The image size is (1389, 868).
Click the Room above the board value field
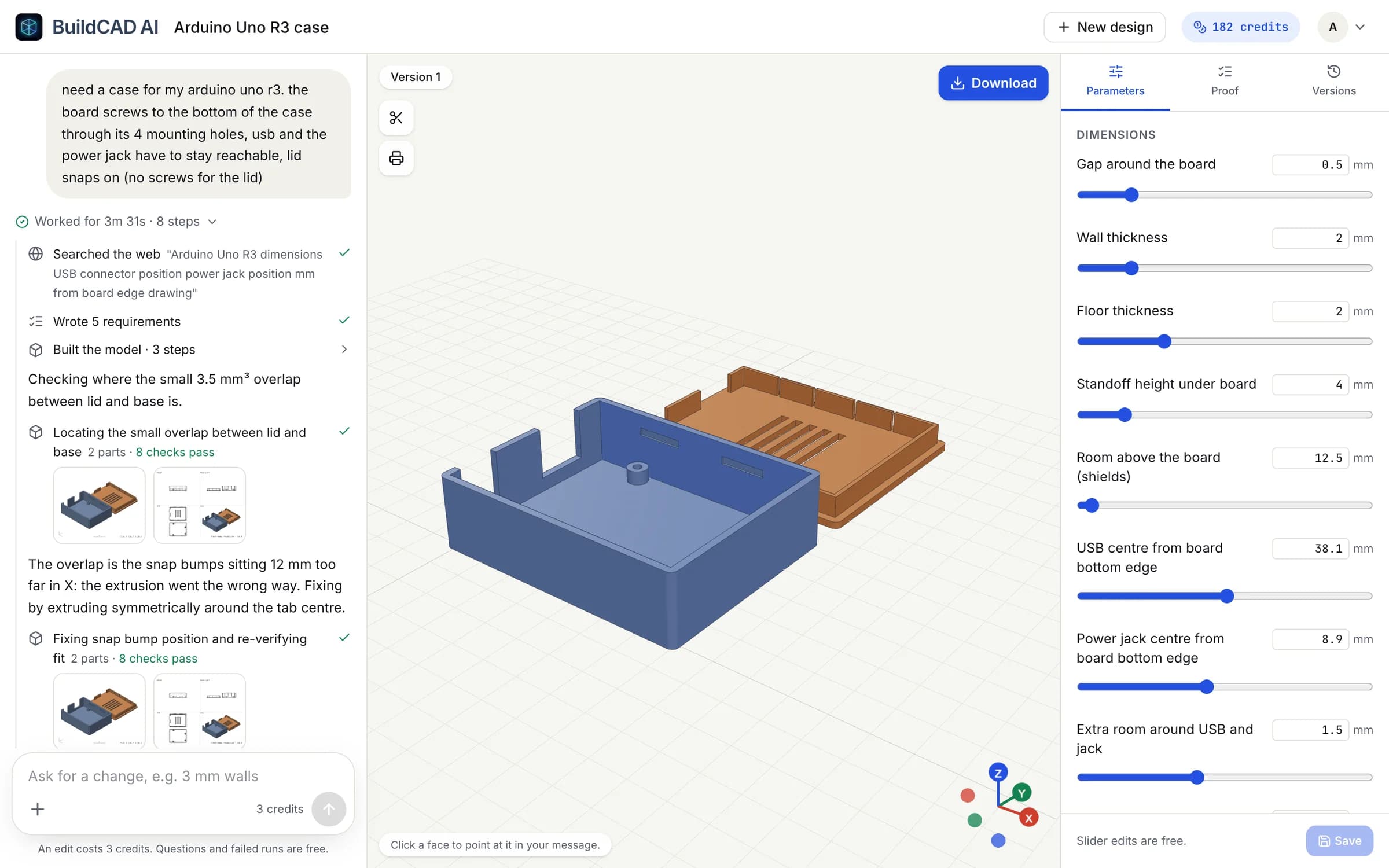1310,458
